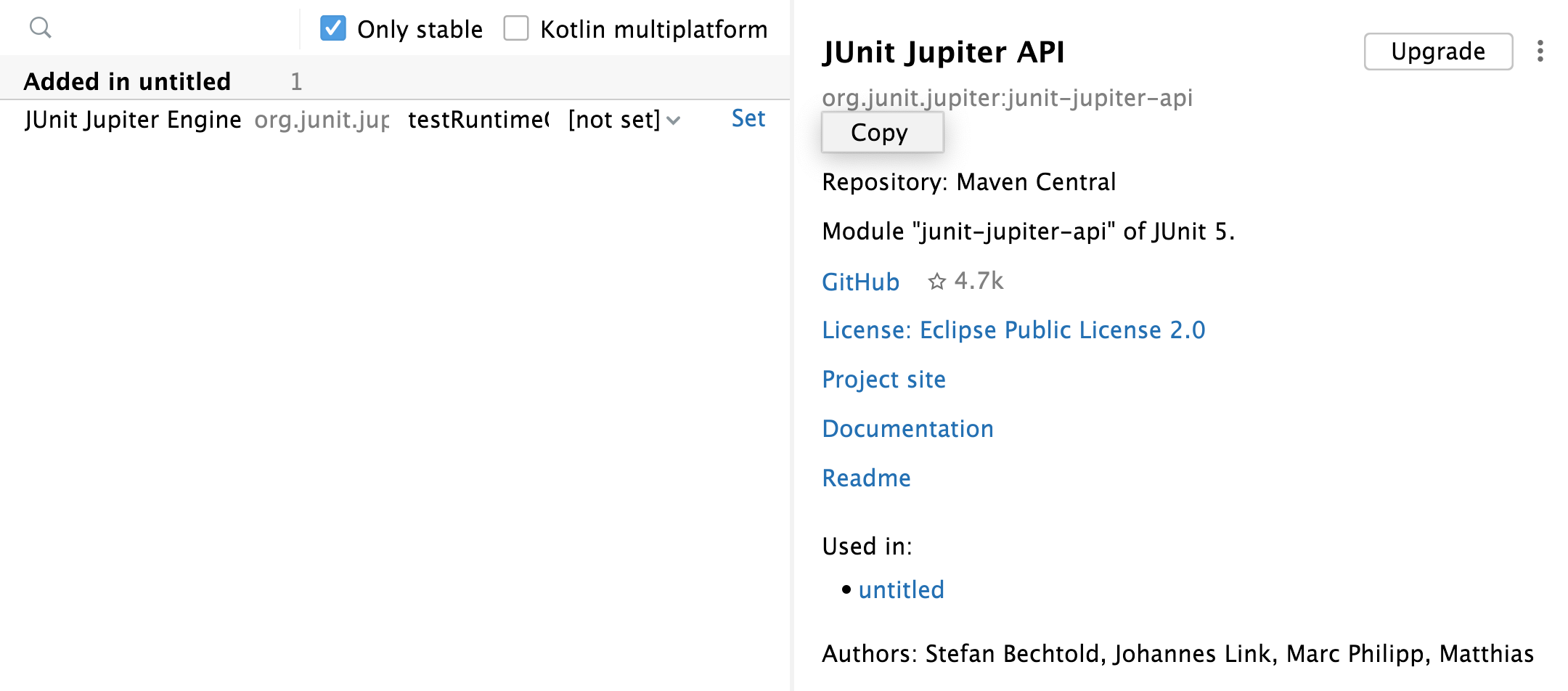Viewport: 1568px width, 691px height.
Task: Enable the Kotlin multiplatform checkbox
Action: tap(516, 28)
